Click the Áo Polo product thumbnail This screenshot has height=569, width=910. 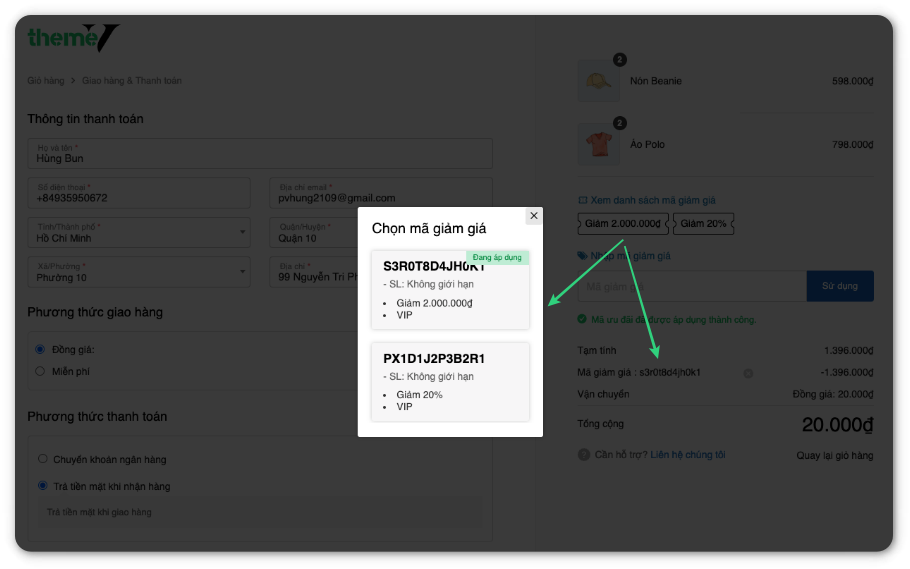[598, 144]
